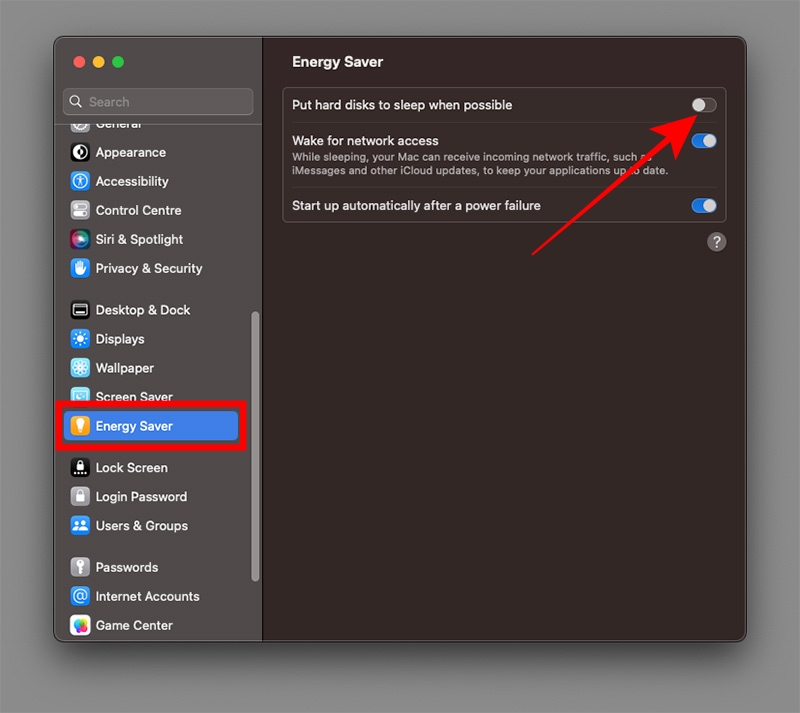Select the Wallpaper sidebar label

(124, 368)
